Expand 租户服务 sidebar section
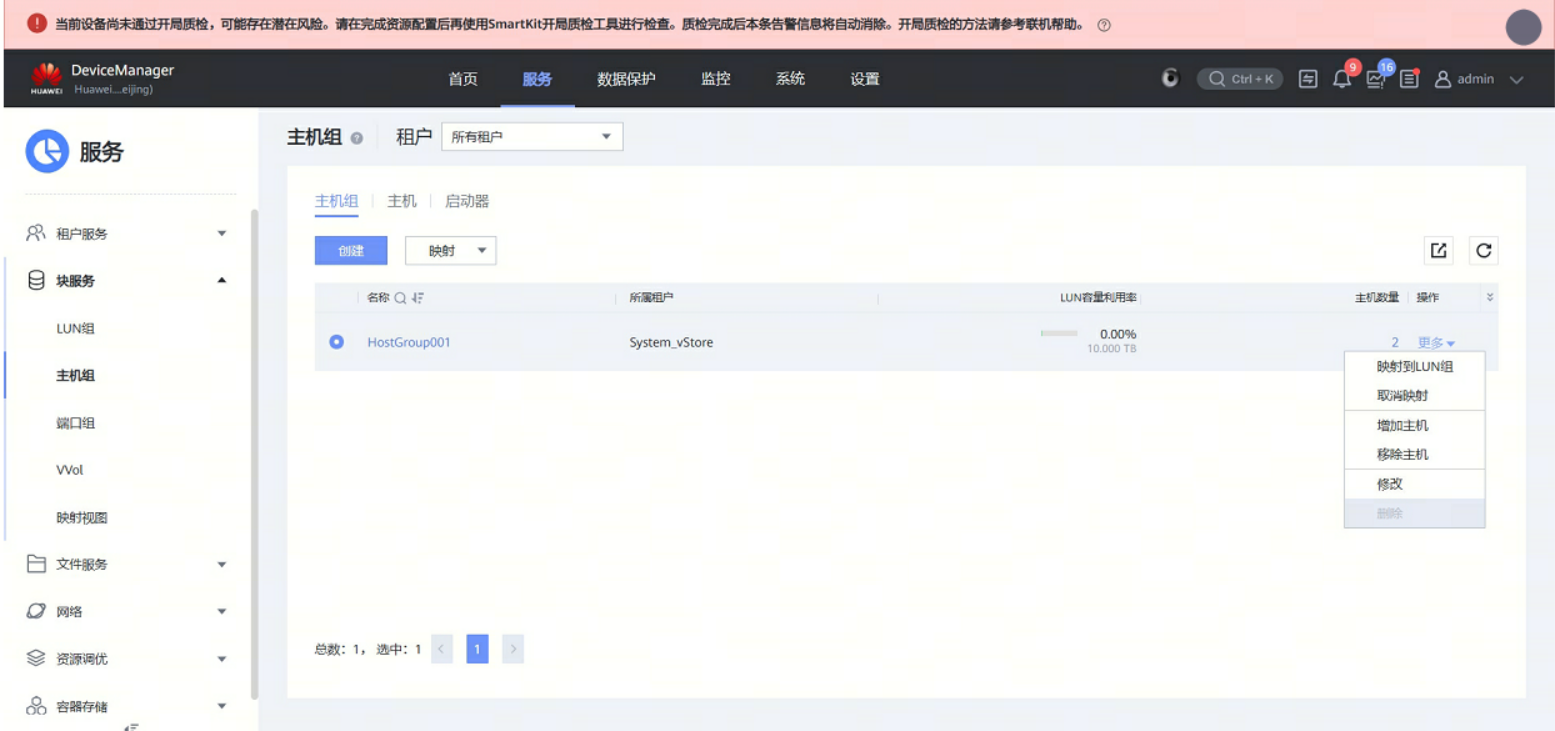Viewport: 1555px width, 731px height. pyautogui.click(x=222, y=233)
